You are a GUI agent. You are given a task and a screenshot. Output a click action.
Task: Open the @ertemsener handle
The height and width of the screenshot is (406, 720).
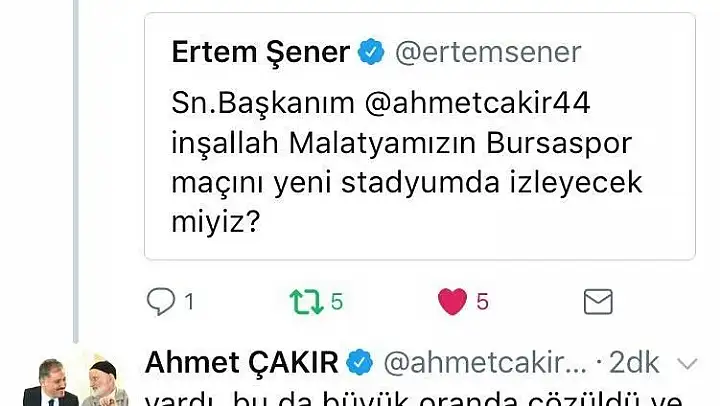(488, 52)
